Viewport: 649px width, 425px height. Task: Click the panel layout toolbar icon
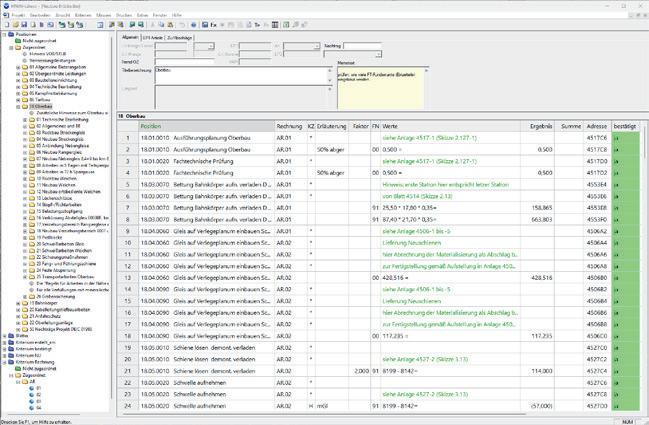(x=100, y=25)
